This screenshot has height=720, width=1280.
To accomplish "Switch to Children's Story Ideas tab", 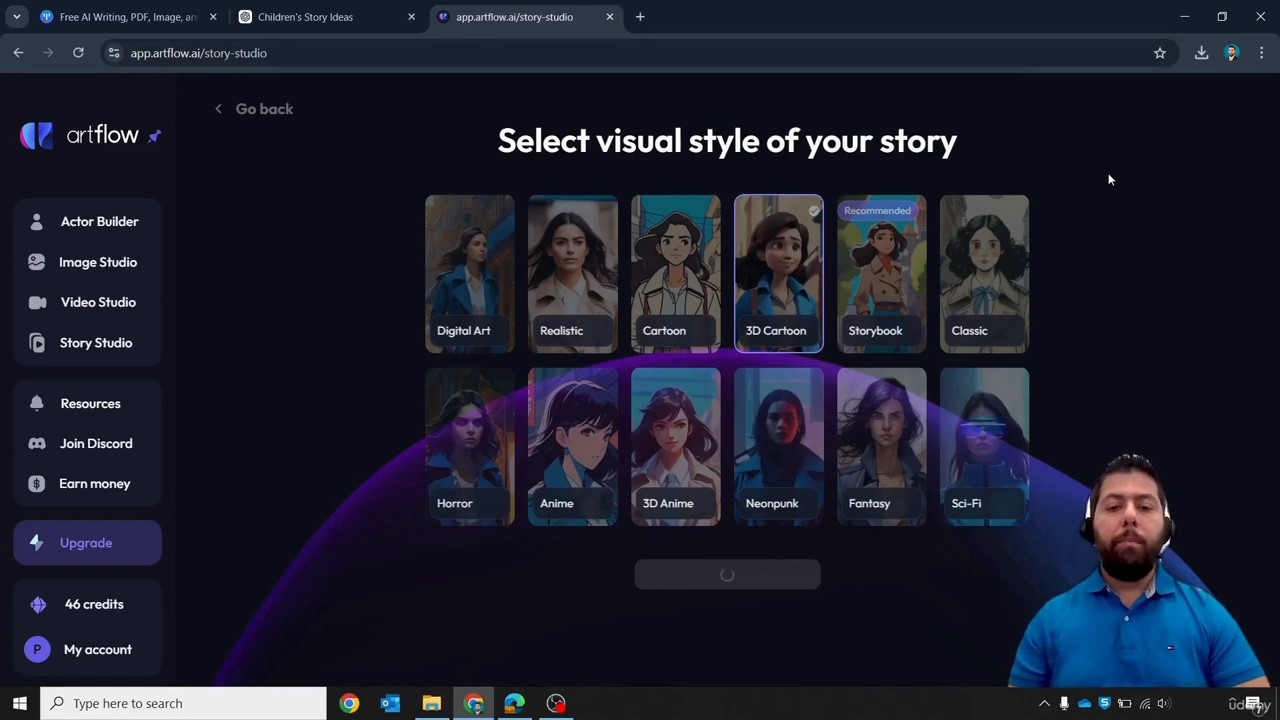I will tap(327, 17).
